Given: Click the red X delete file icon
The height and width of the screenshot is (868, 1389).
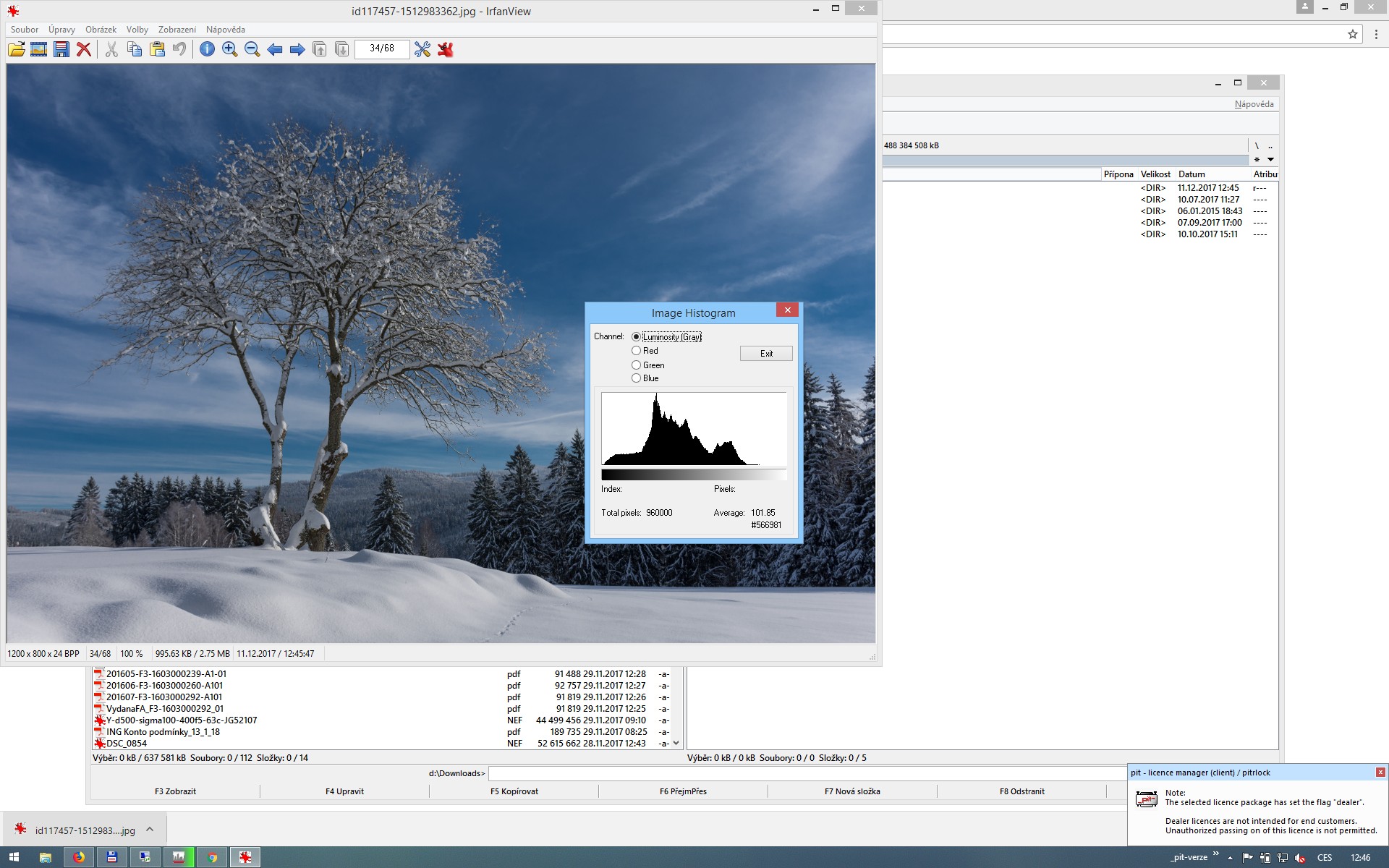Looking at the screenshot, I should click(x=84, y=49).
